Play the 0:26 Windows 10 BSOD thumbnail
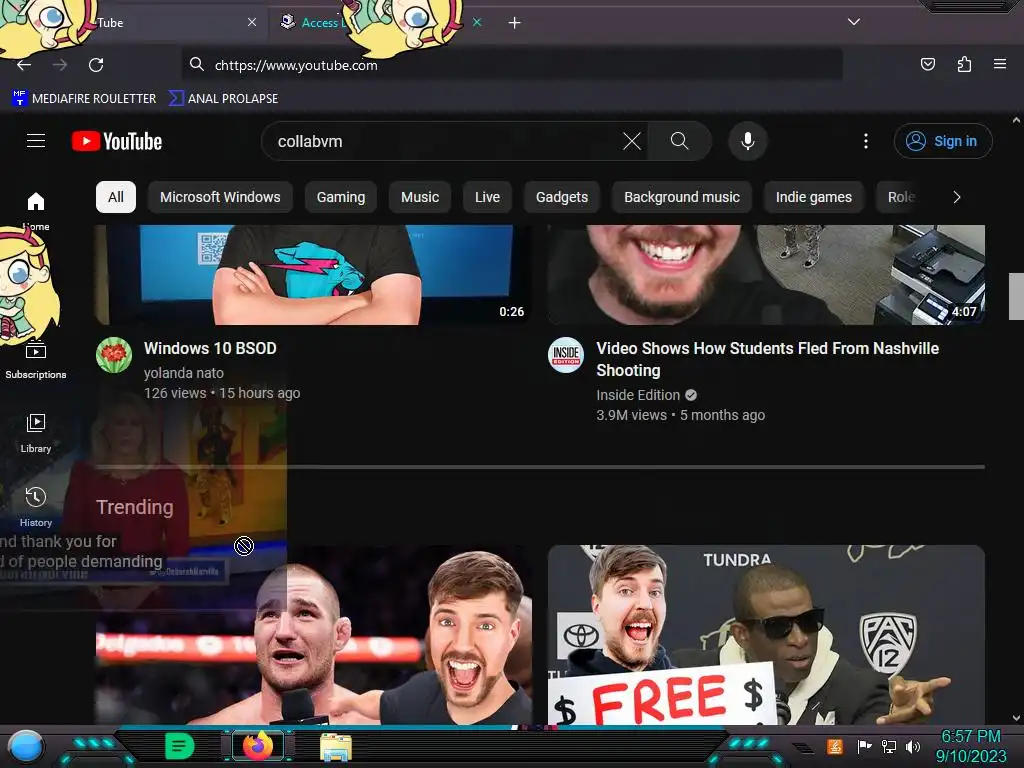The height and width of the screenshot is (768, 1024). coord(313,275)
